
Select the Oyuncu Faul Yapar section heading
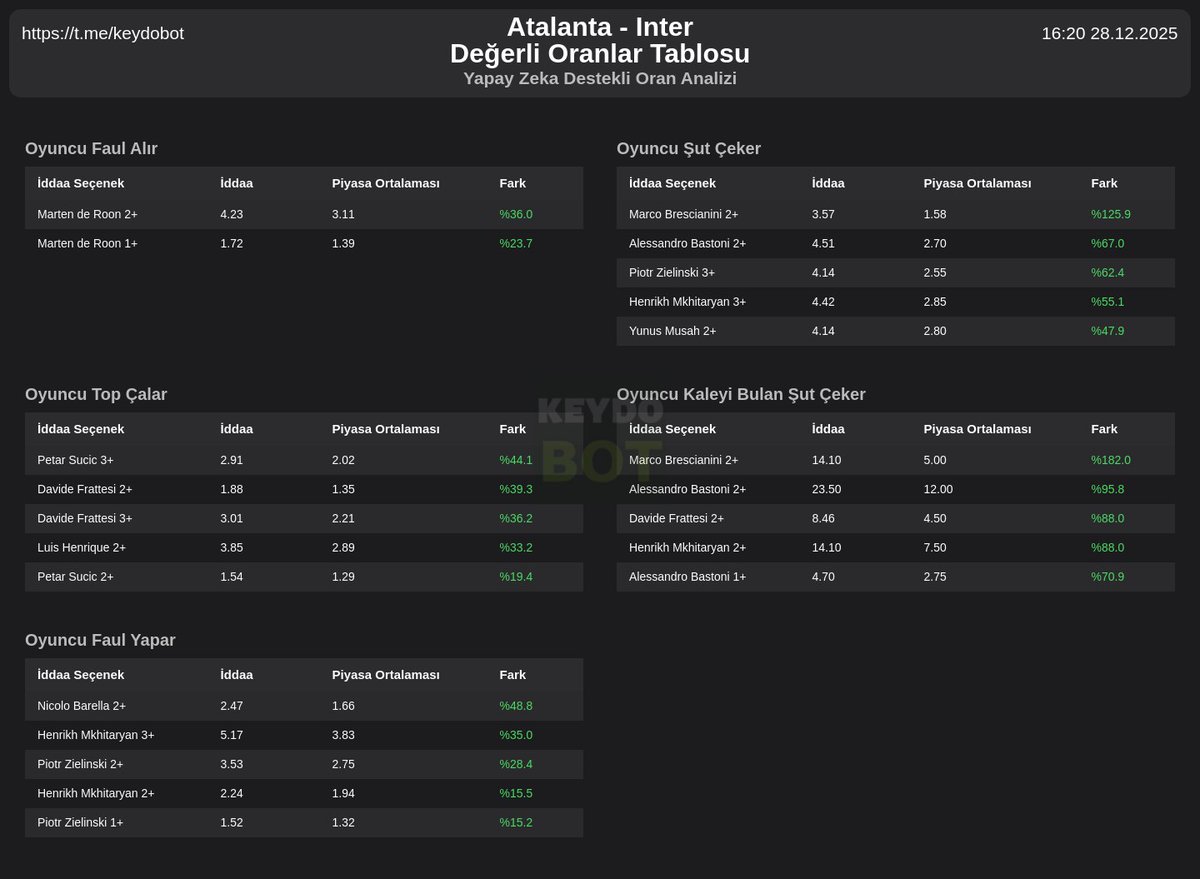[100, 641]
